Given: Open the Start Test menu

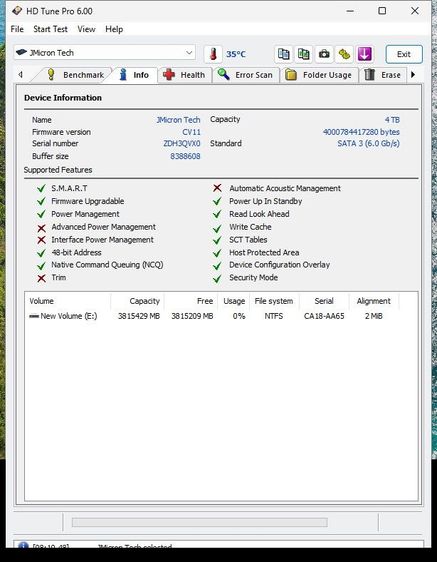Looking at the screenshot, I should (x=50, y=29).
